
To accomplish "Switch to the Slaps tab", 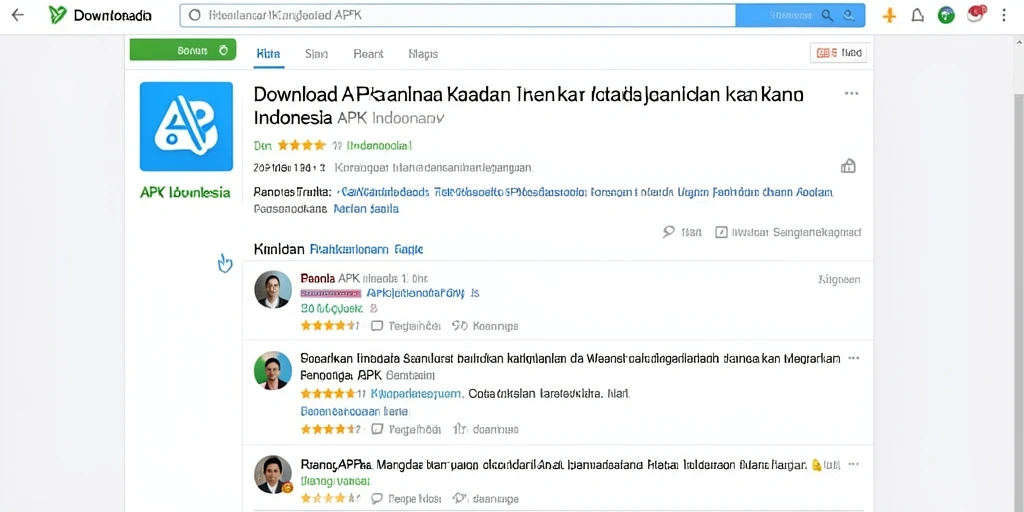I will click(x=423, y=54).
